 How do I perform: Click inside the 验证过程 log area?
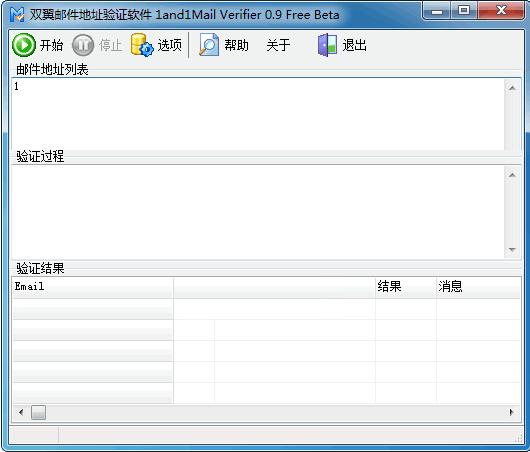(258, 212)
